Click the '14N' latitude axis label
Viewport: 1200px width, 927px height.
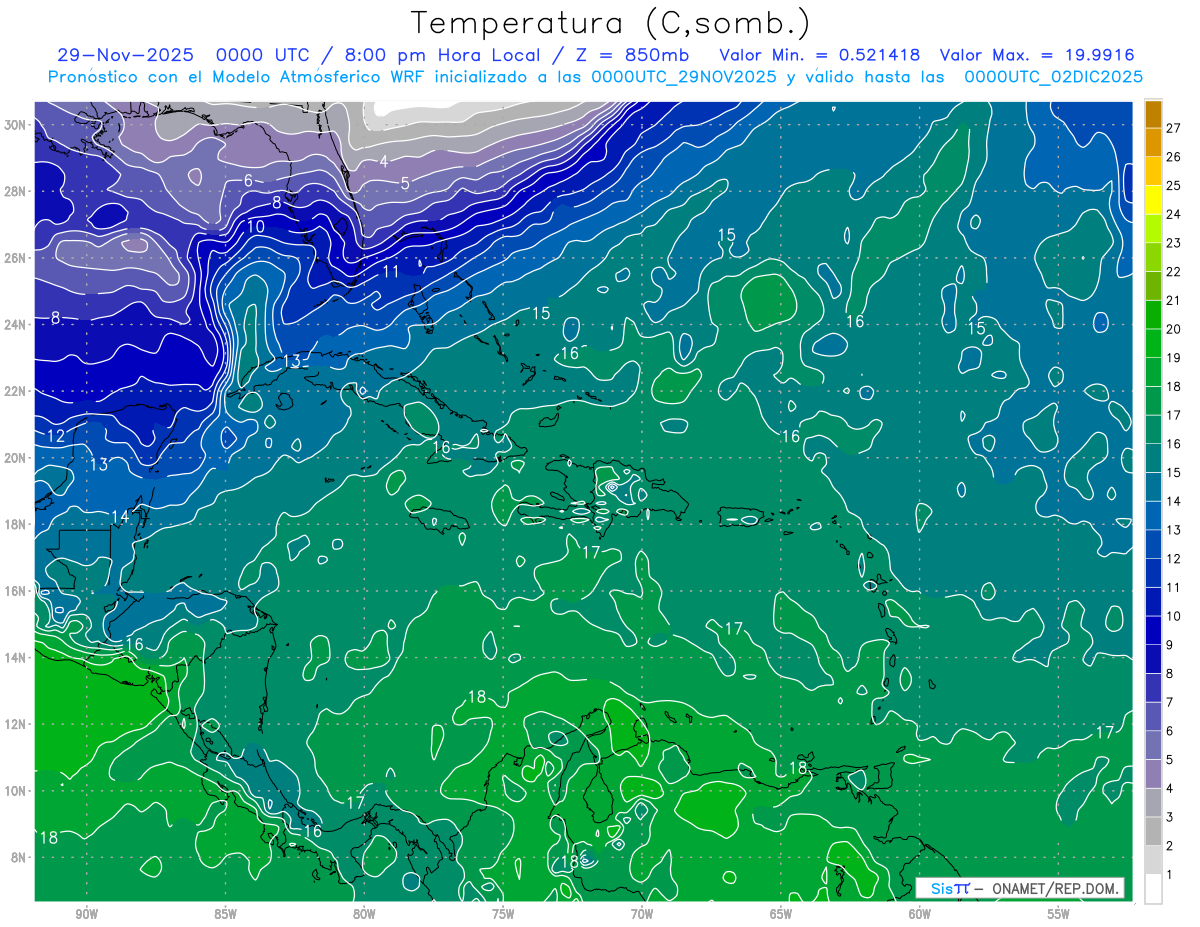[x=16, y=657]
